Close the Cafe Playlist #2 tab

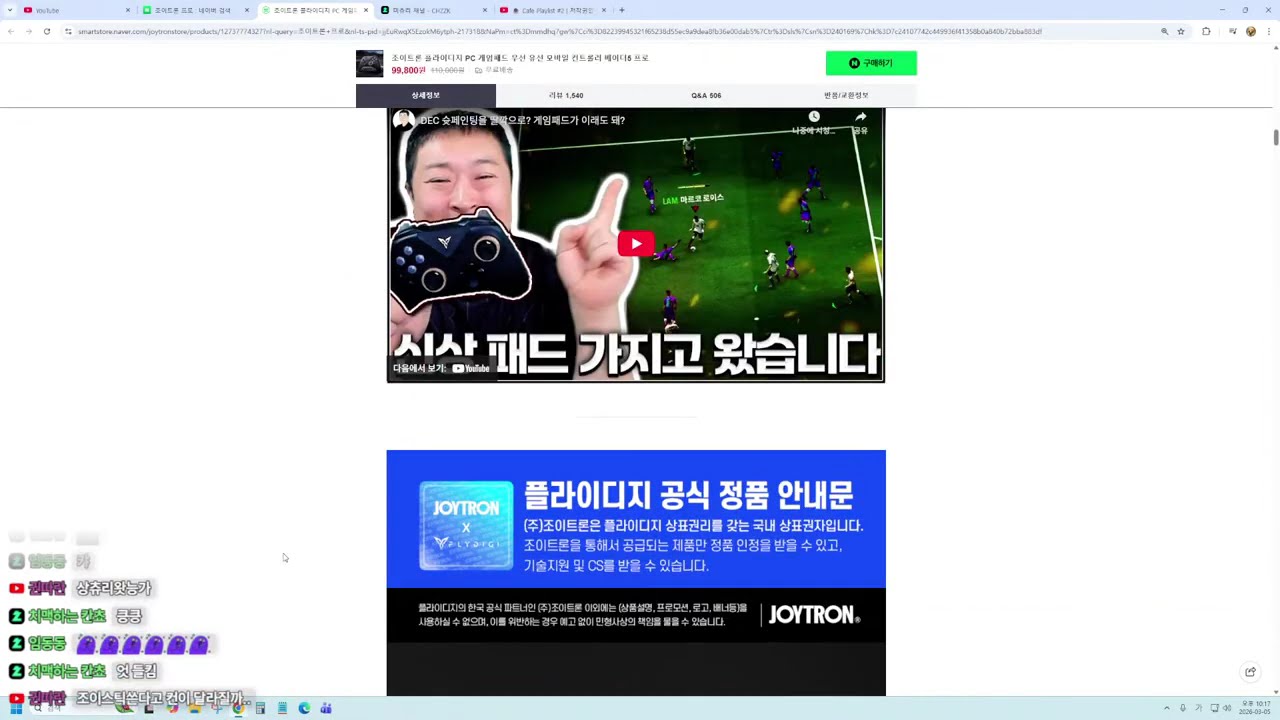click(604, 10)
